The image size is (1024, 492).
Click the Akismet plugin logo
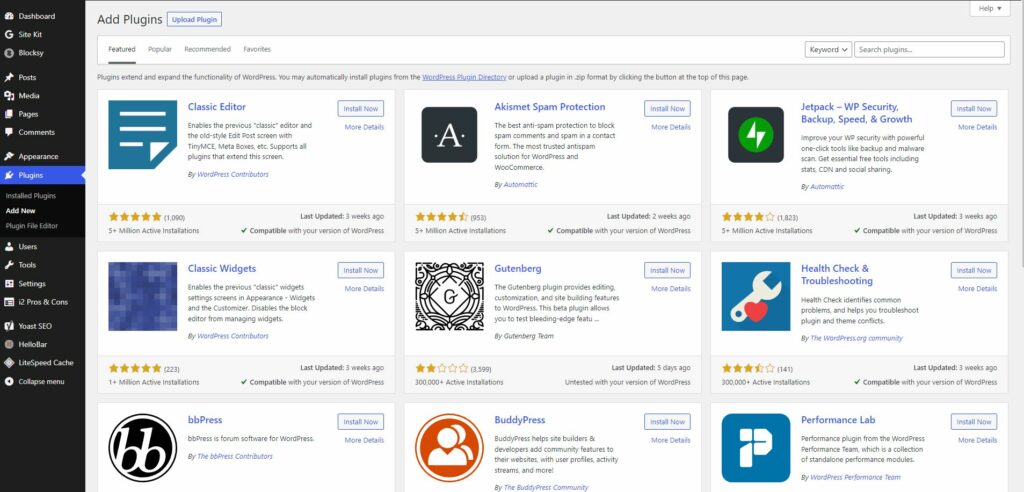coord(449,135)
